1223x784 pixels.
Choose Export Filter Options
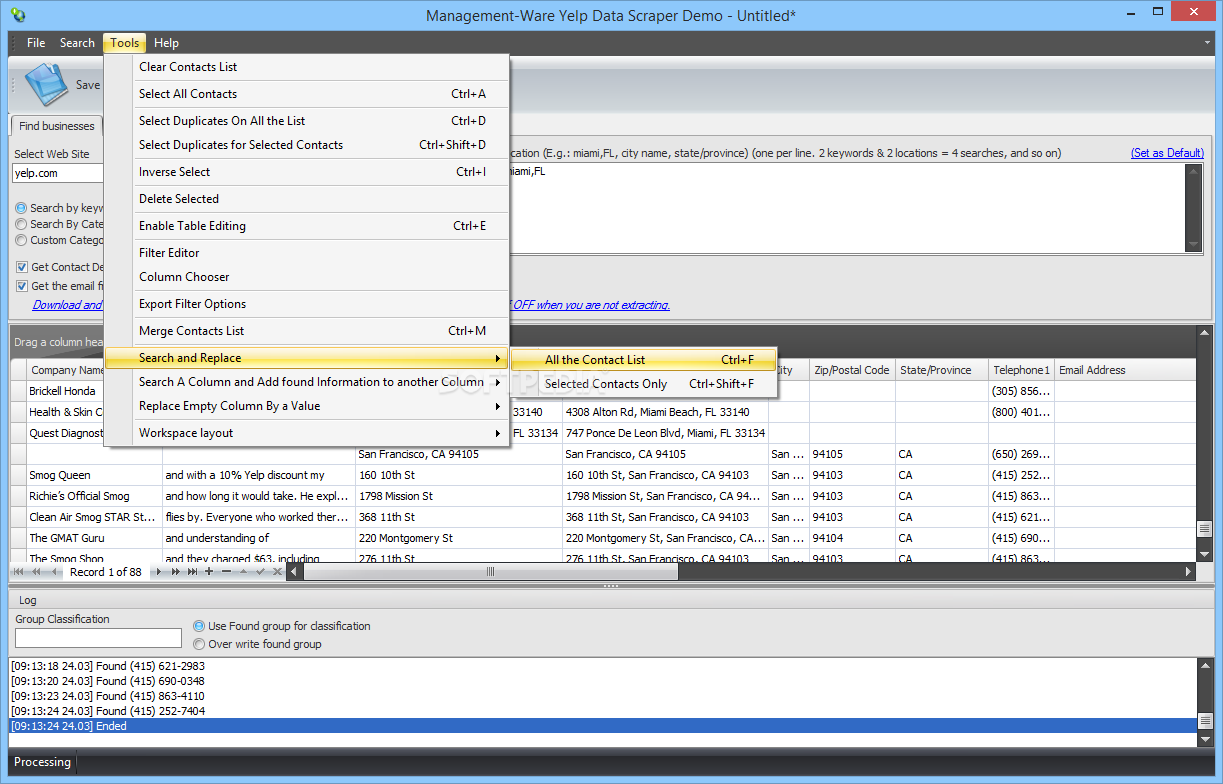(x=307, y=304)
